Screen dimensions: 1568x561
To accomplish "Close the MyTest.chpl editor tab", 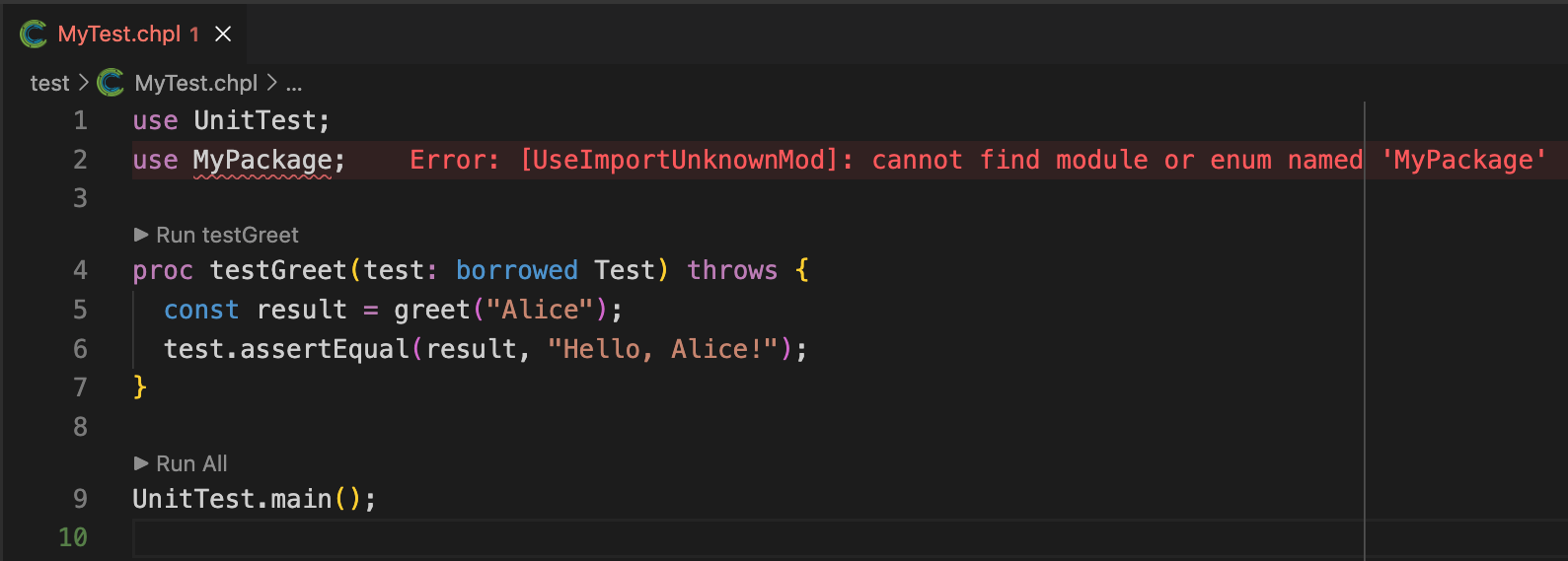I will 224,35.
